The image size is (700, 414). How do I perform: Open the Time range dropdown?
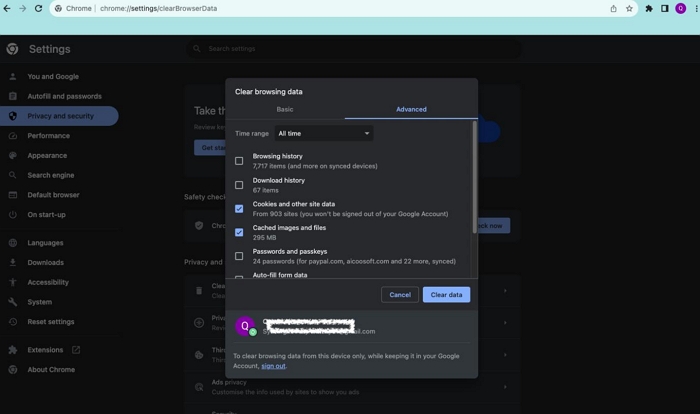click(324, 133)
